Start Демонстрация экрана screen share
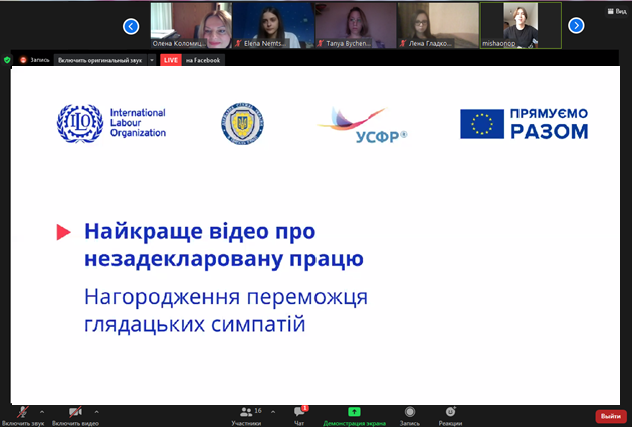The image size is (632, 427). point(354,416)
